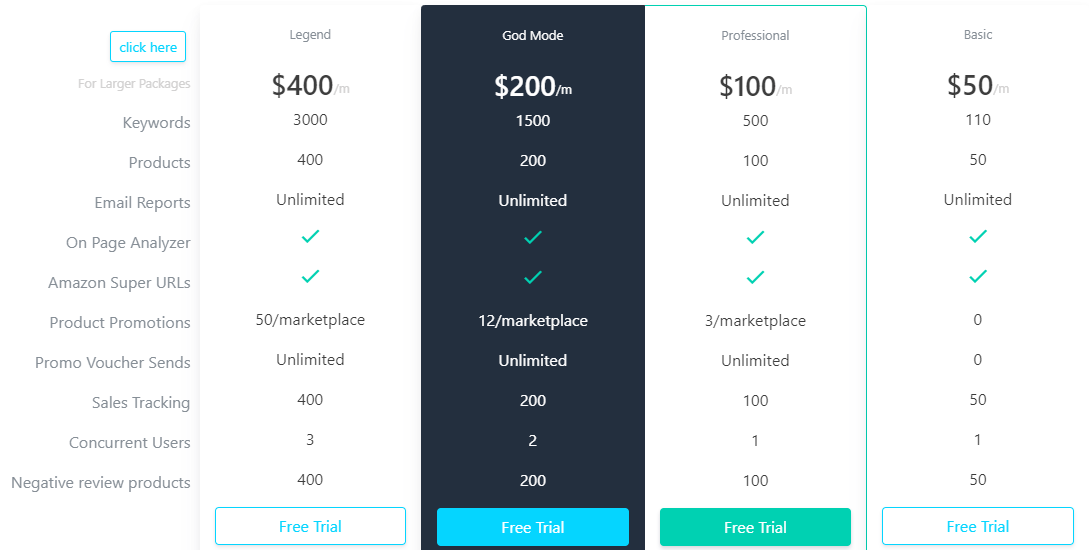Click Basic's Amazon Super URLs checkmark

pyautogui.click(x=977, y=276)
